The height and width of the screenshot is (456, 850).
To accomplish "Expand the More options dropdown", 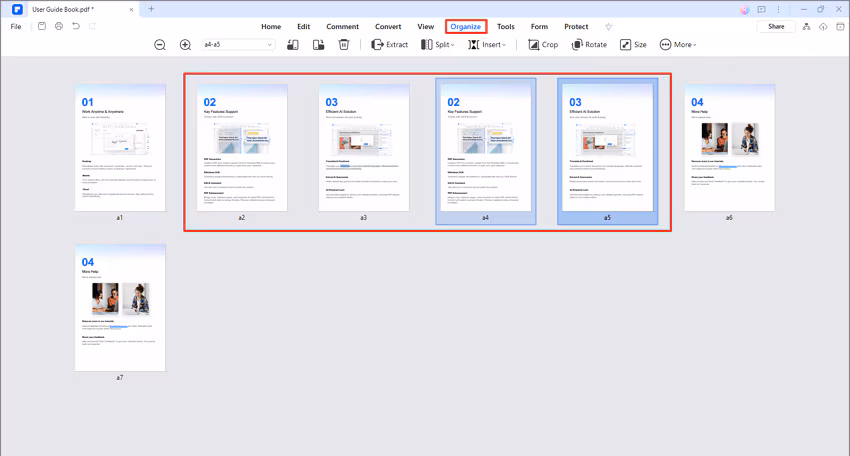I will tap(678, 45).
